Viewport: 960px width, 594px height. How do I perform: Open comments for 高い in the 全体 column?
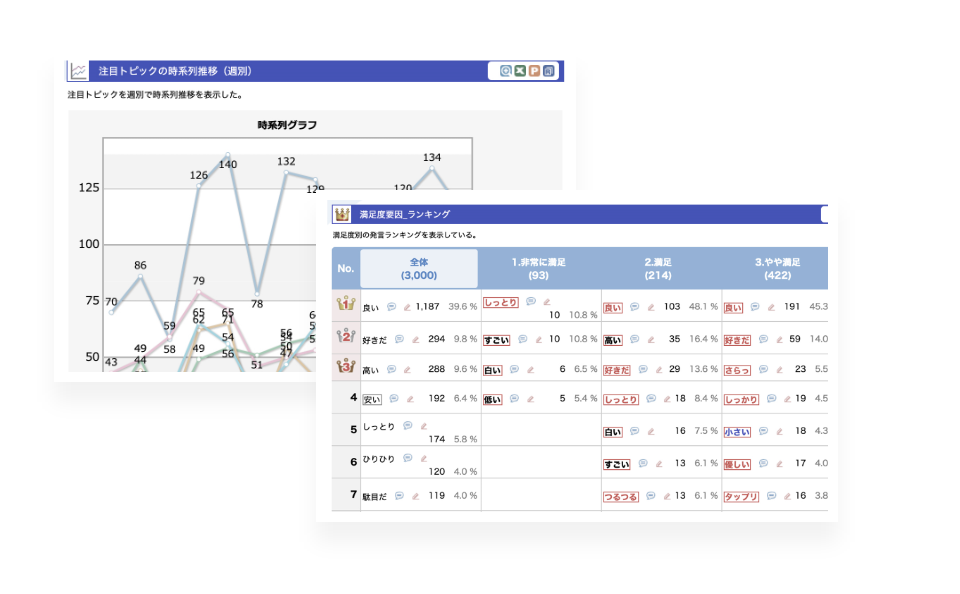391,369
